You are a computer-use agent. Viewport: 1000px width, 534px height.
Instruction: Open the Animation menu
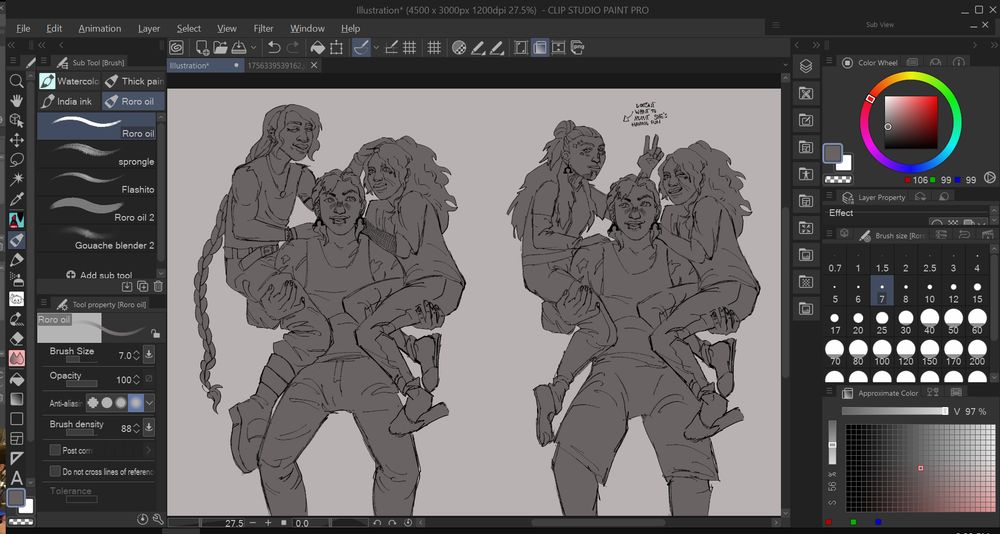99,29
